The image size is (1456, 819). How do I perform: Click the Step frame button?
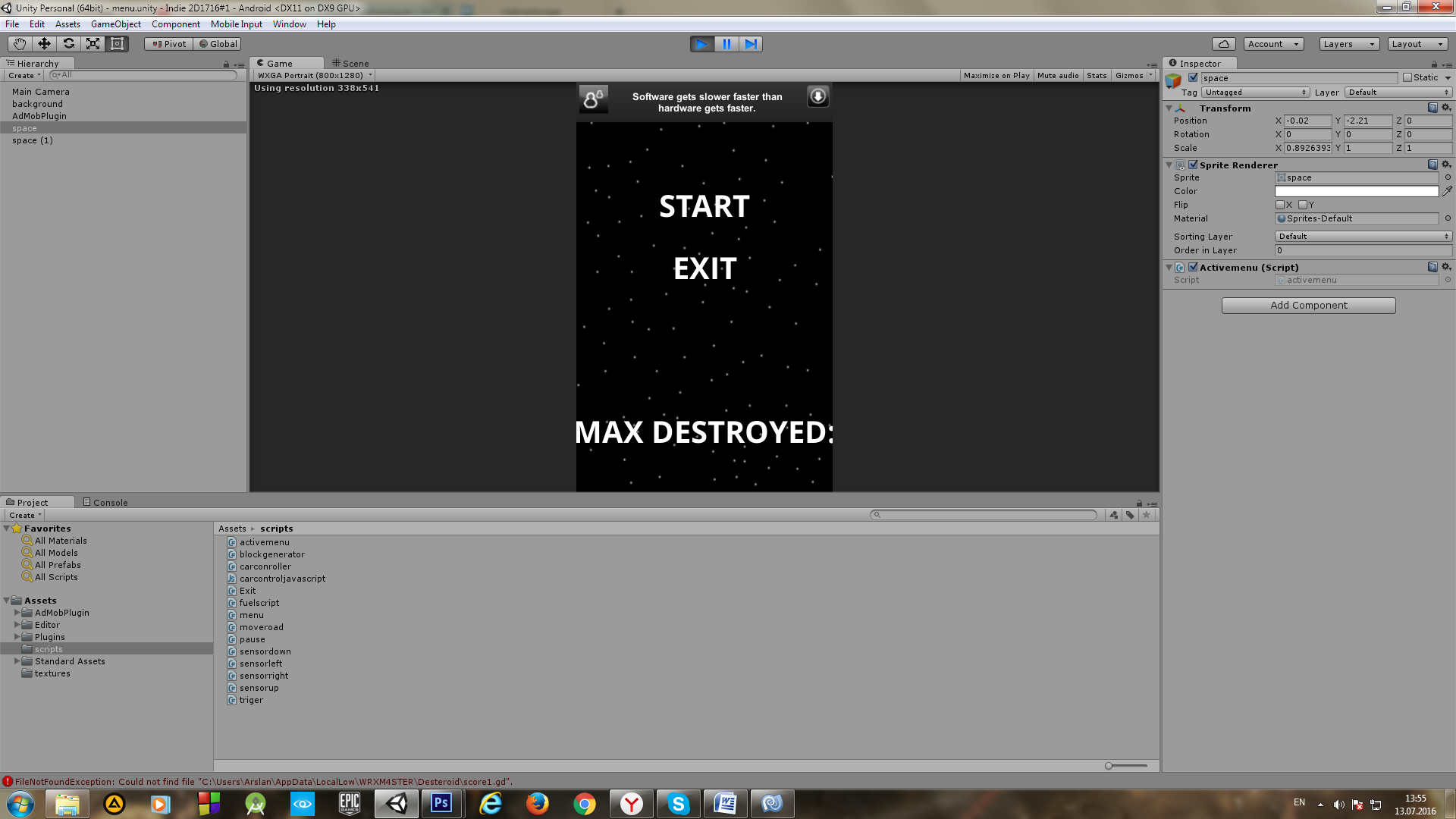pyautogui.click(x=751, y=44)
